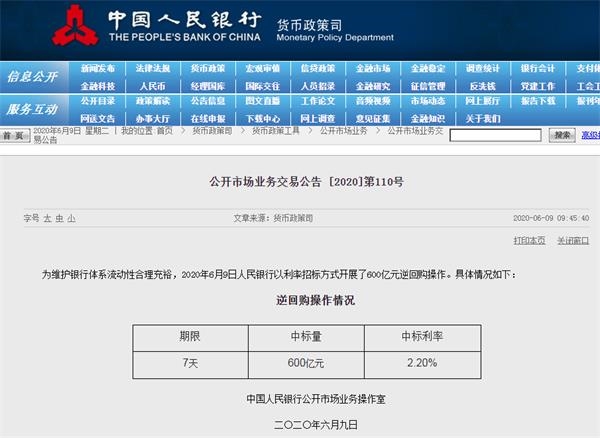Click 首页 link in the breadcrumb path
Screen dimensions: 600x438
[165, 131]
